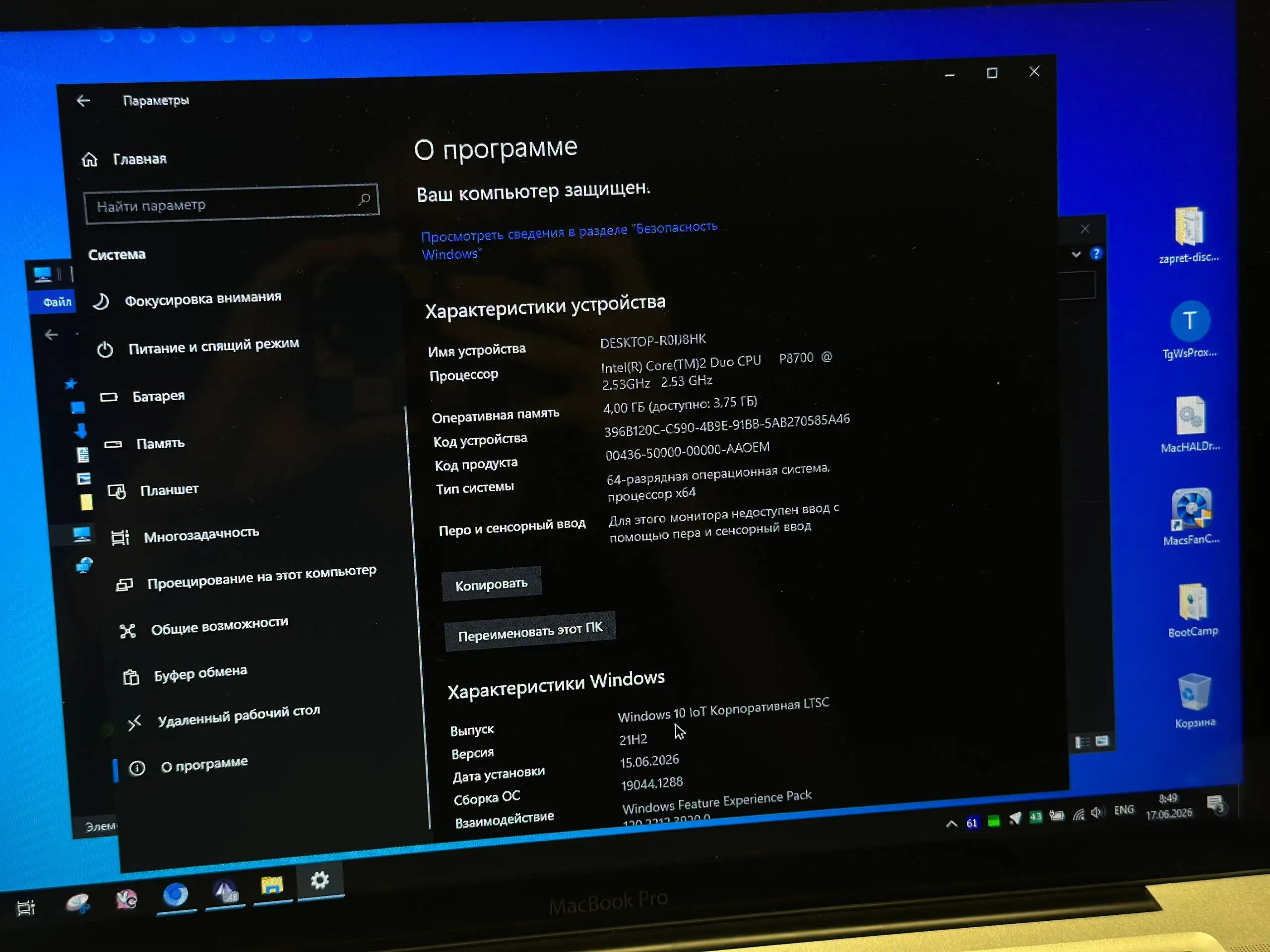Open Explorer help question-mark icon
The height and width of the screenshot is (952, 1270).
[x=1095, y=253]
